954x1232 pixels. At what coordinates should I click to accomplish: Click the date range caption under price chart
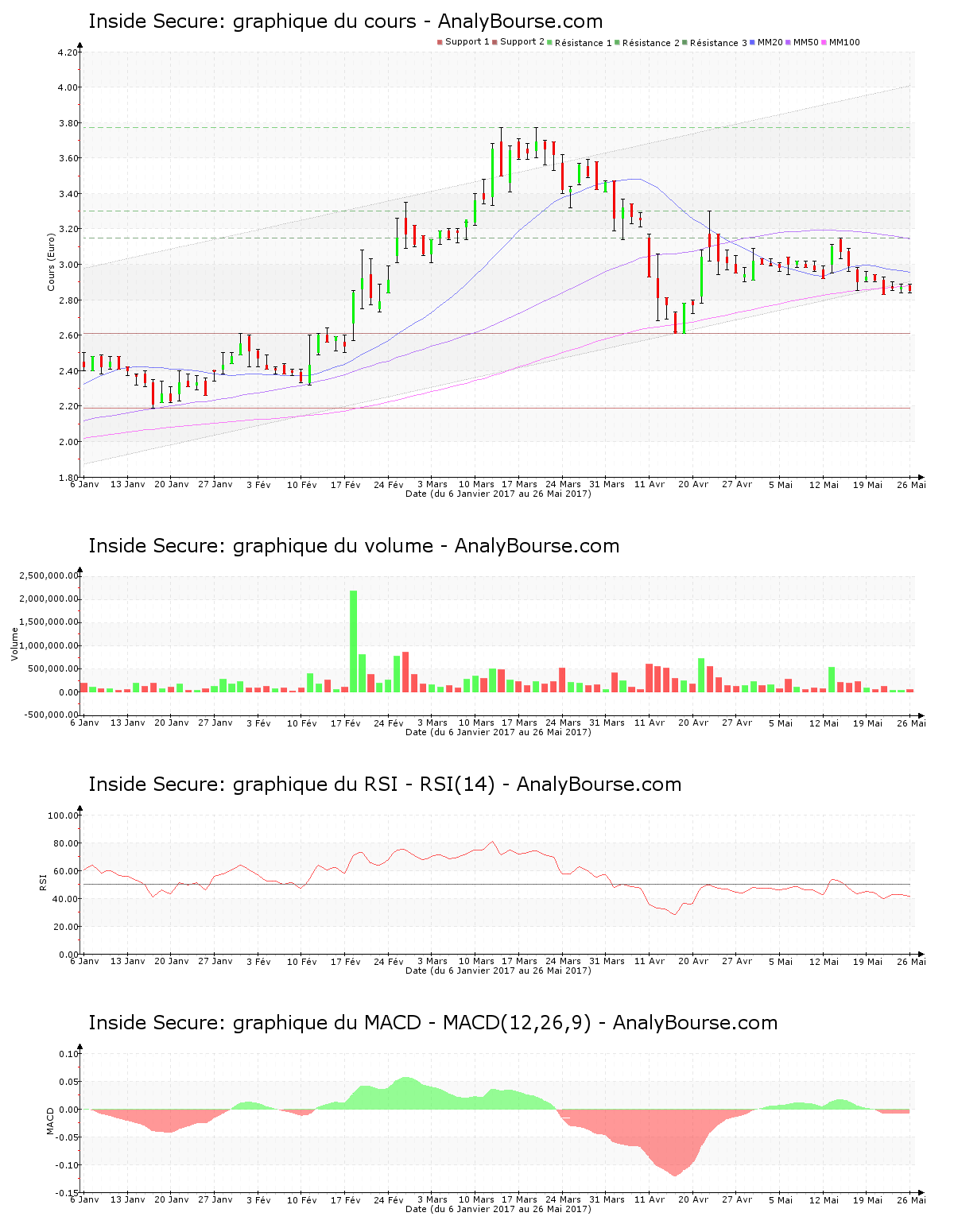pos(498,494)
